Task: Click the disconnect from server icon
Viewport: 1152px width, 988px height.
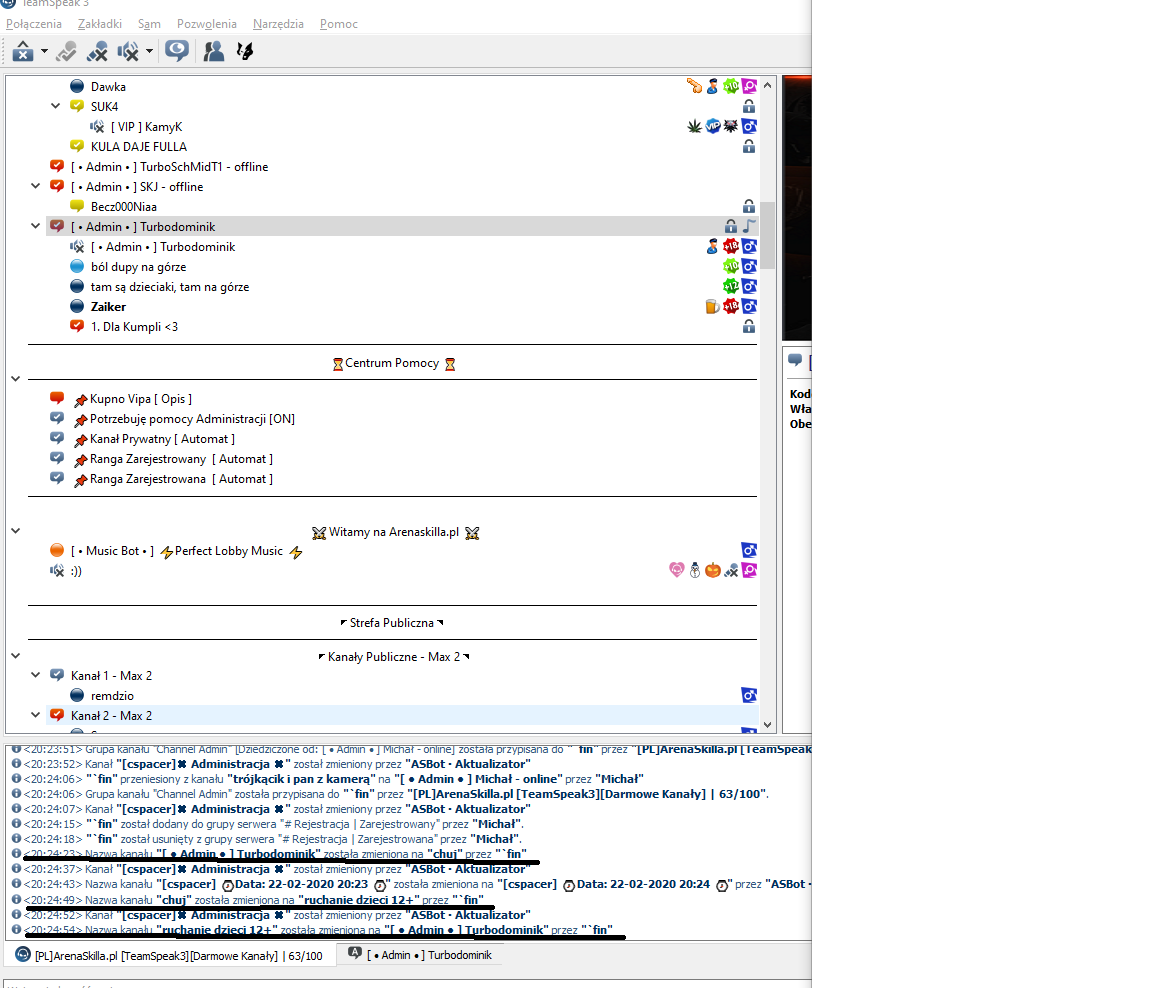Action: coord(23,51)
